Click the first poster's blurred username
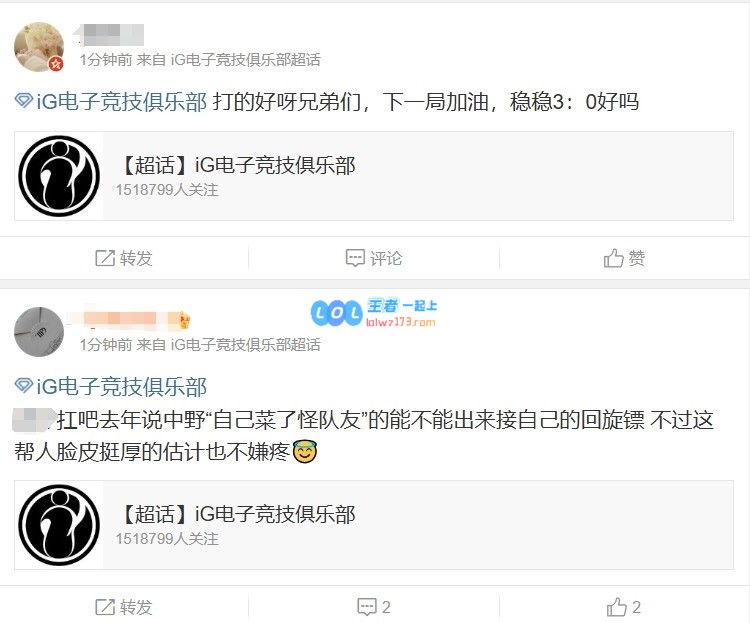Viewport: 750px width, 623px height. [109, 35]
